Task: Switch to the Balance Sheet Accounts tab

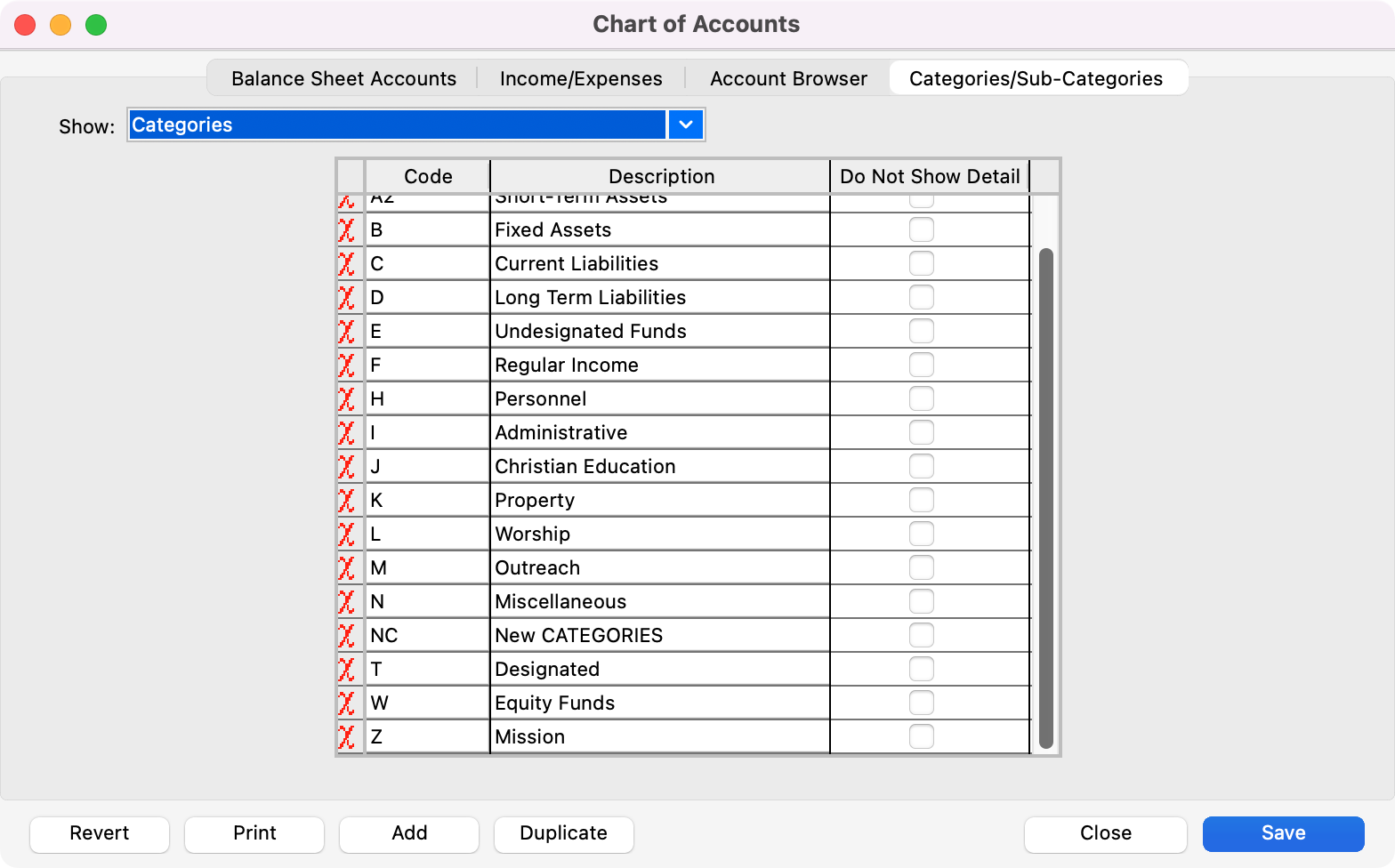Action: tap(343, 78)
